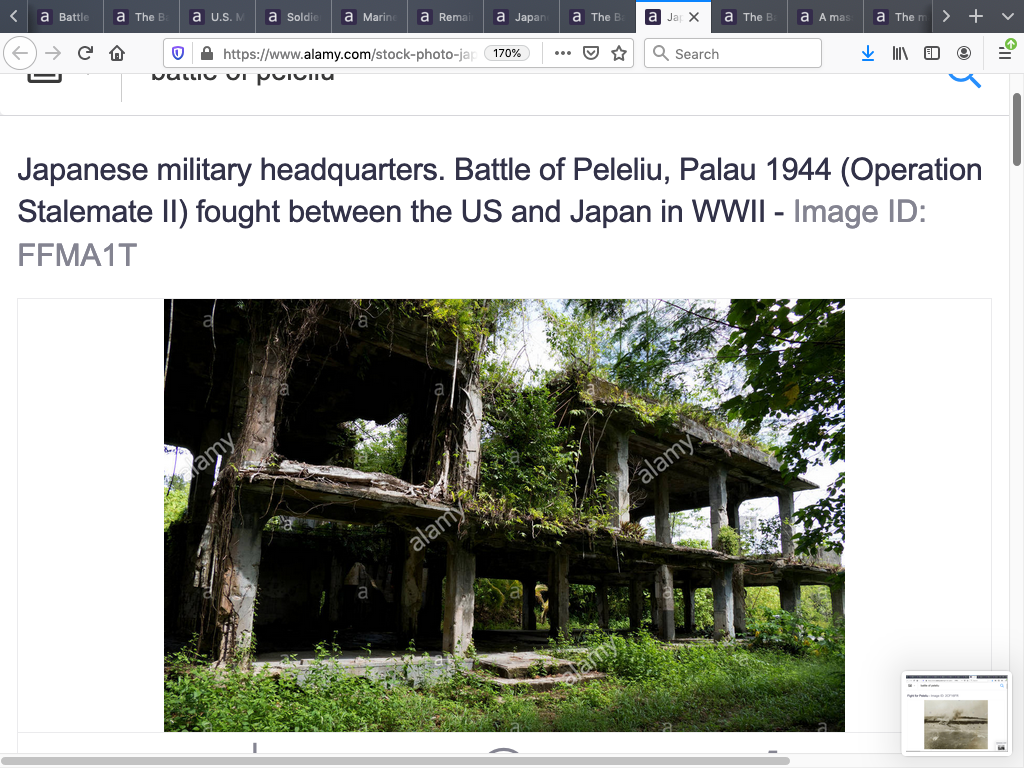
Task: Open the Firefox downloads panel
Action: [867, 54]
